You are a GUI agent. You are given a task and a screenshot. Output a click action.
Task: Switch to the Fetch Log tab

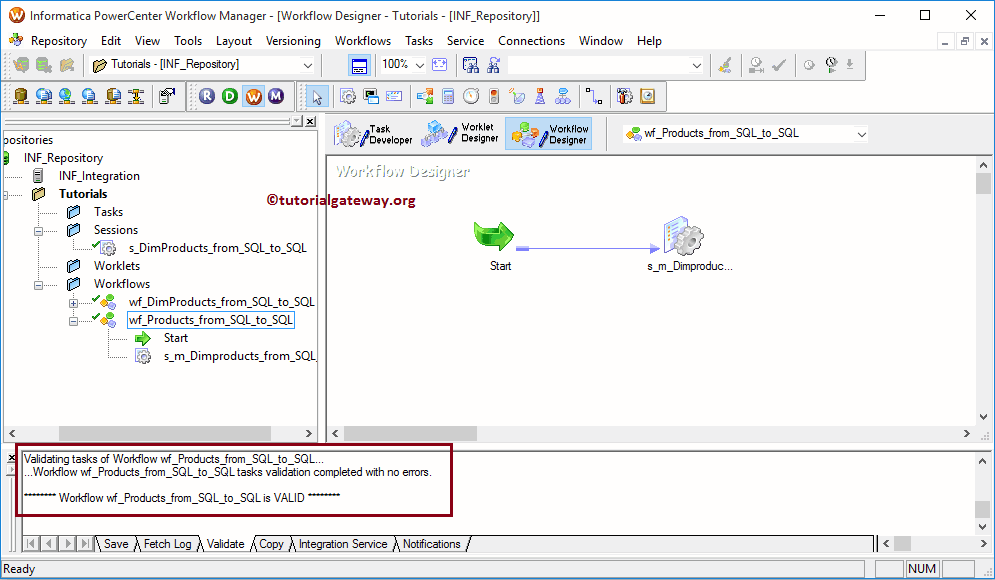pos(168,544)
